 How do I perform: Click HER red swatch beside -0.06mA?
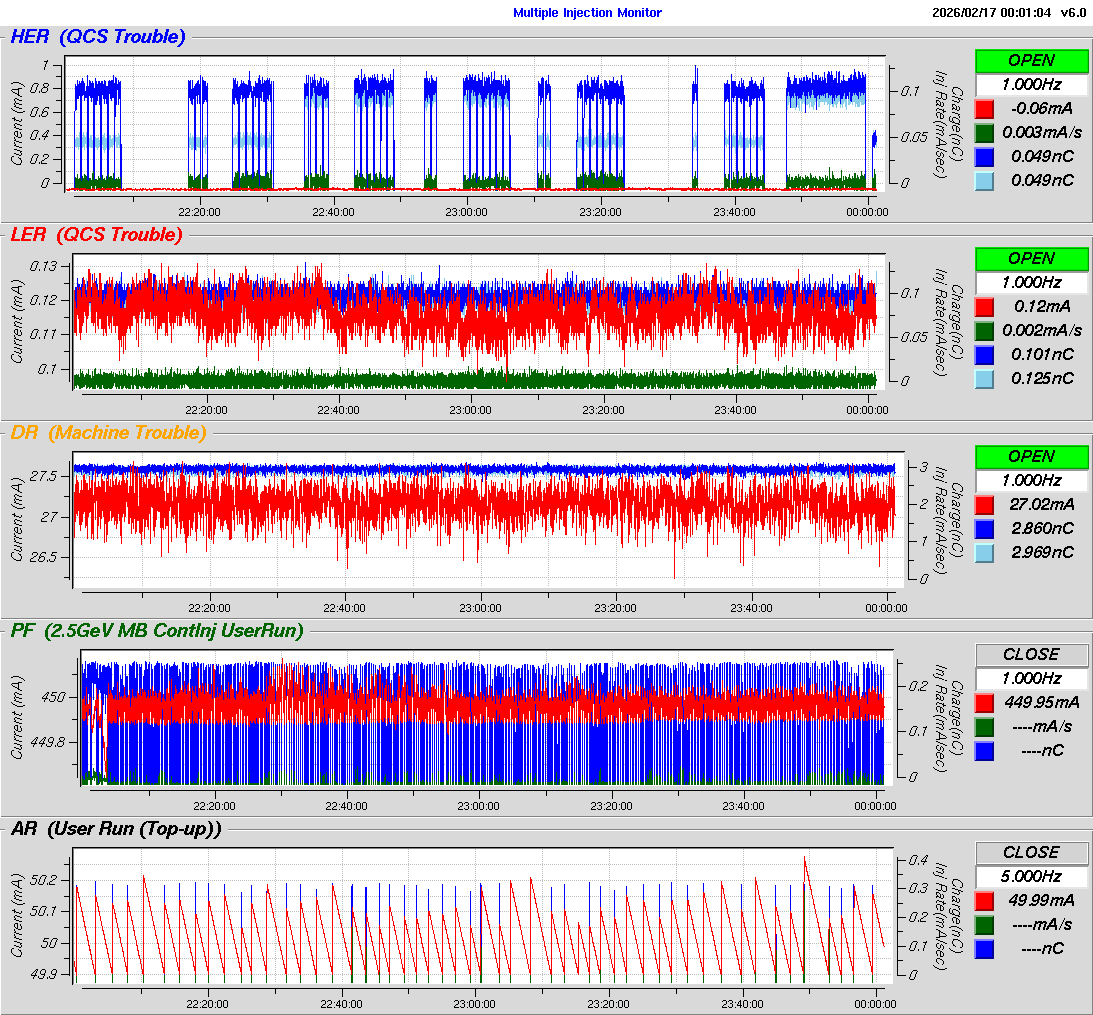pyautogui.click(x=984, y=108)
